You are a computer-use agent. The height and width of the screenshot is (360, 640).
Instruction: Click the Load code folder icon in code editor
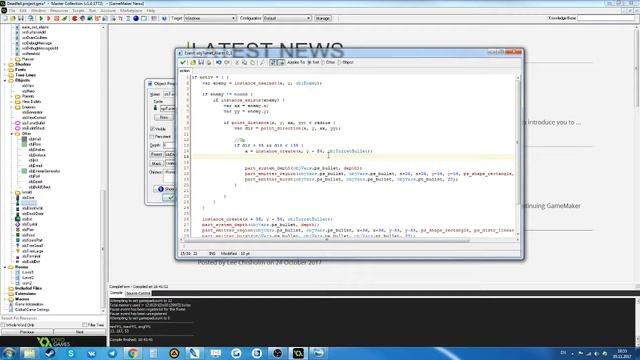(x=193, y=62)
